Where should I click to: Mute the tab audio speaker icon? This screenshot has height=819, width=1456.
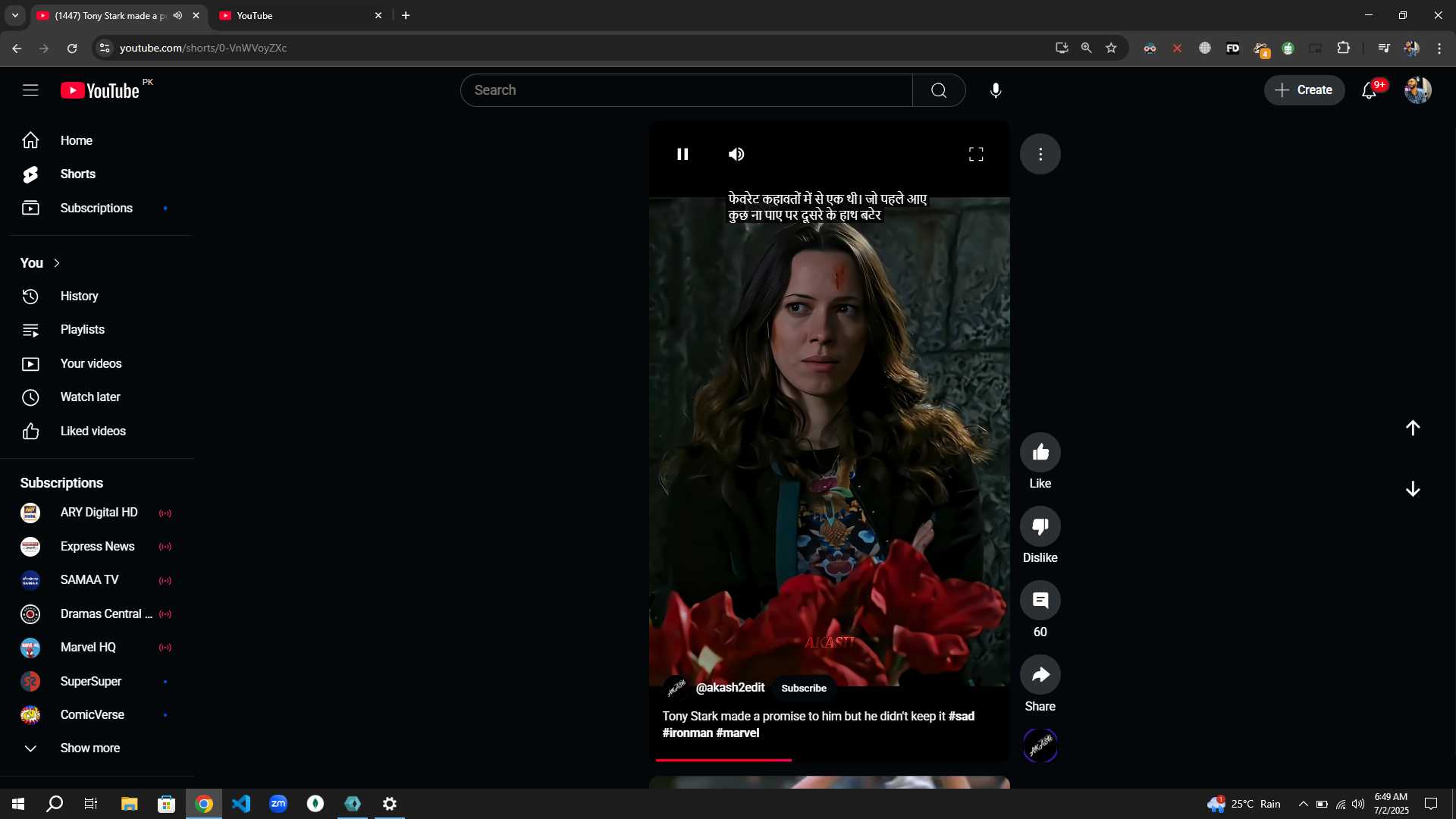pyautogui.click(x=177, y=15)
